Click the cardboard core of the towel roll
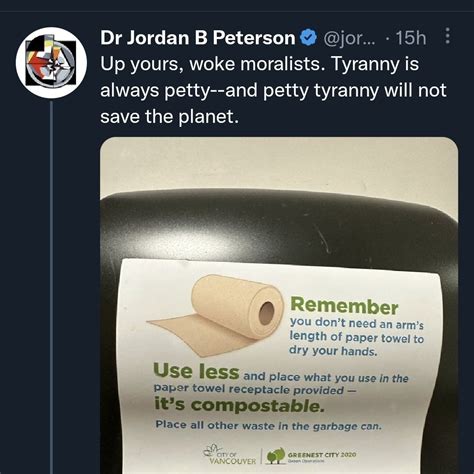The width and height of the screenshot is (474, 474). (x=267, y=313)
